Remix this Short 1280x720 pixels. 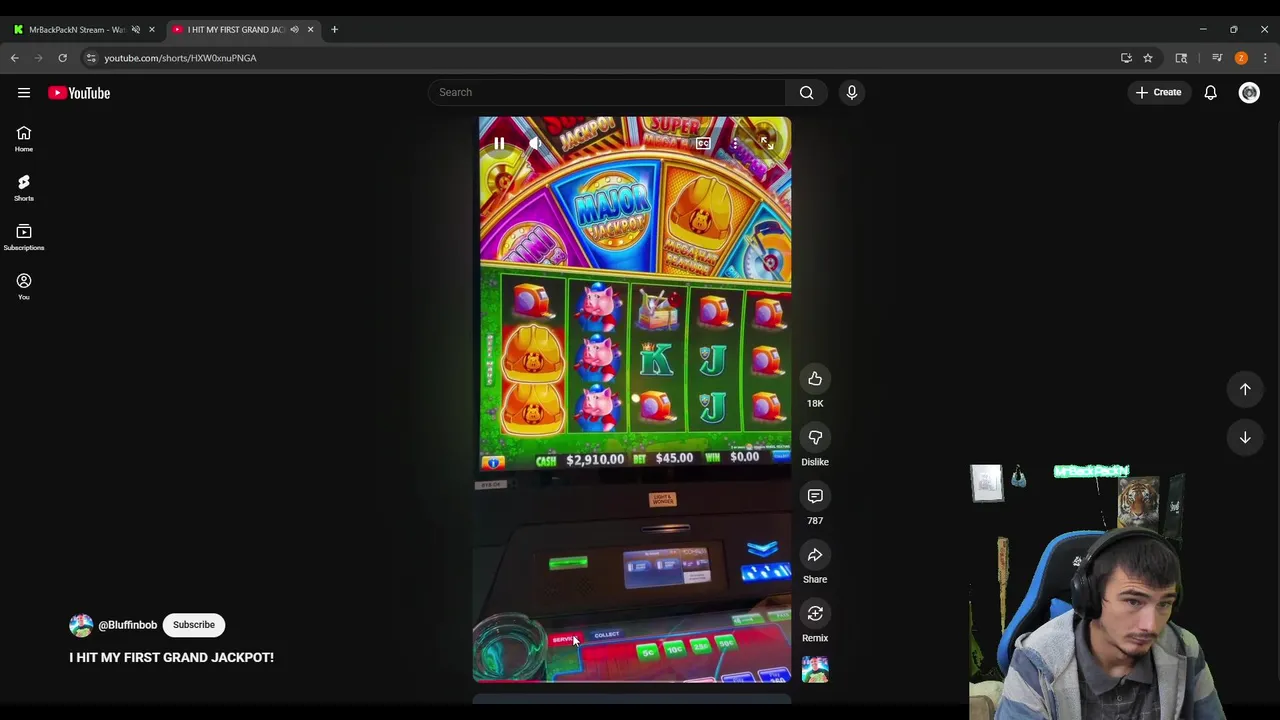click(815, 613)
